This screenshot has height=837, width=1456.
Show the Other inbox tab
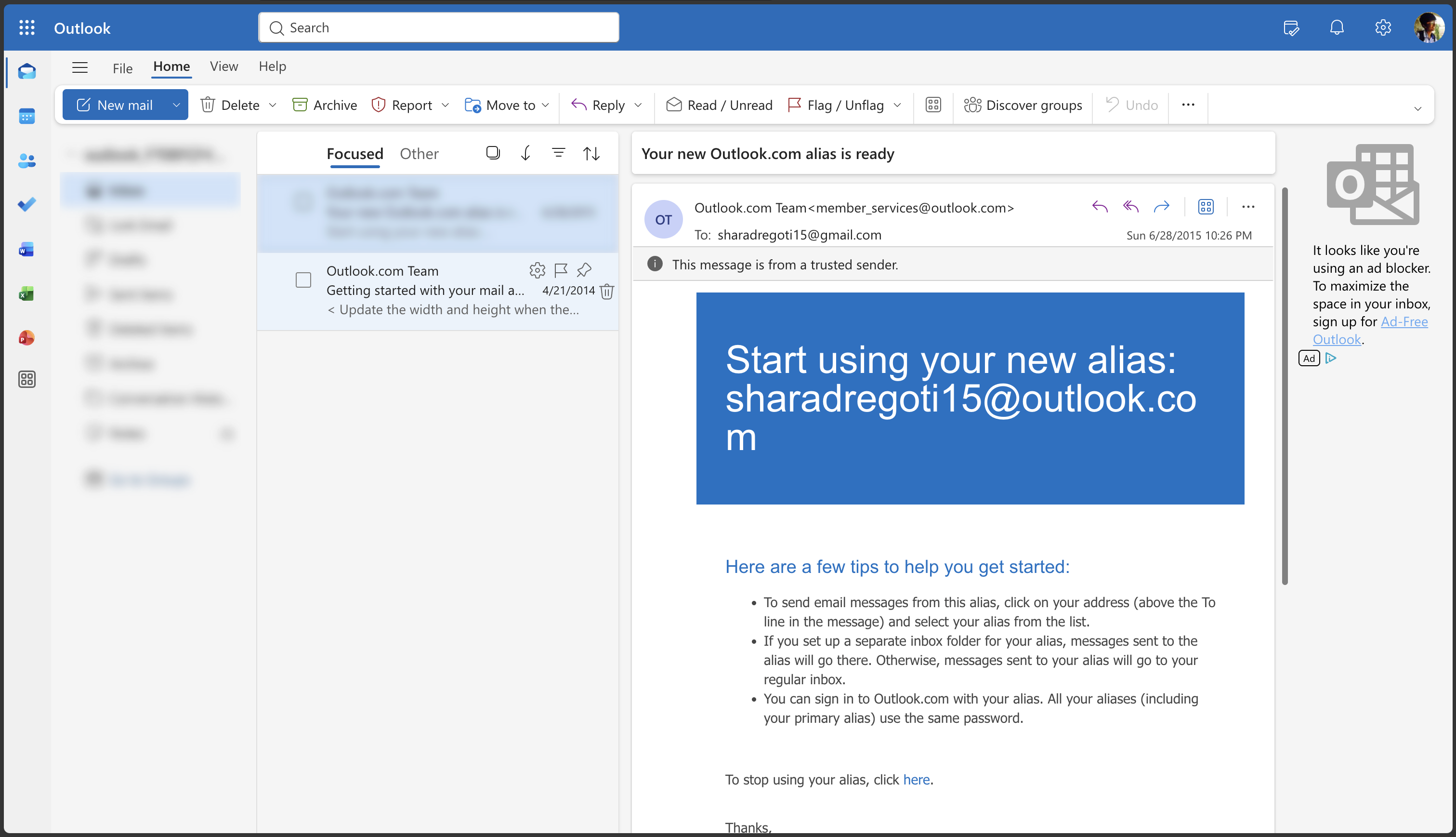coord(419,154)
